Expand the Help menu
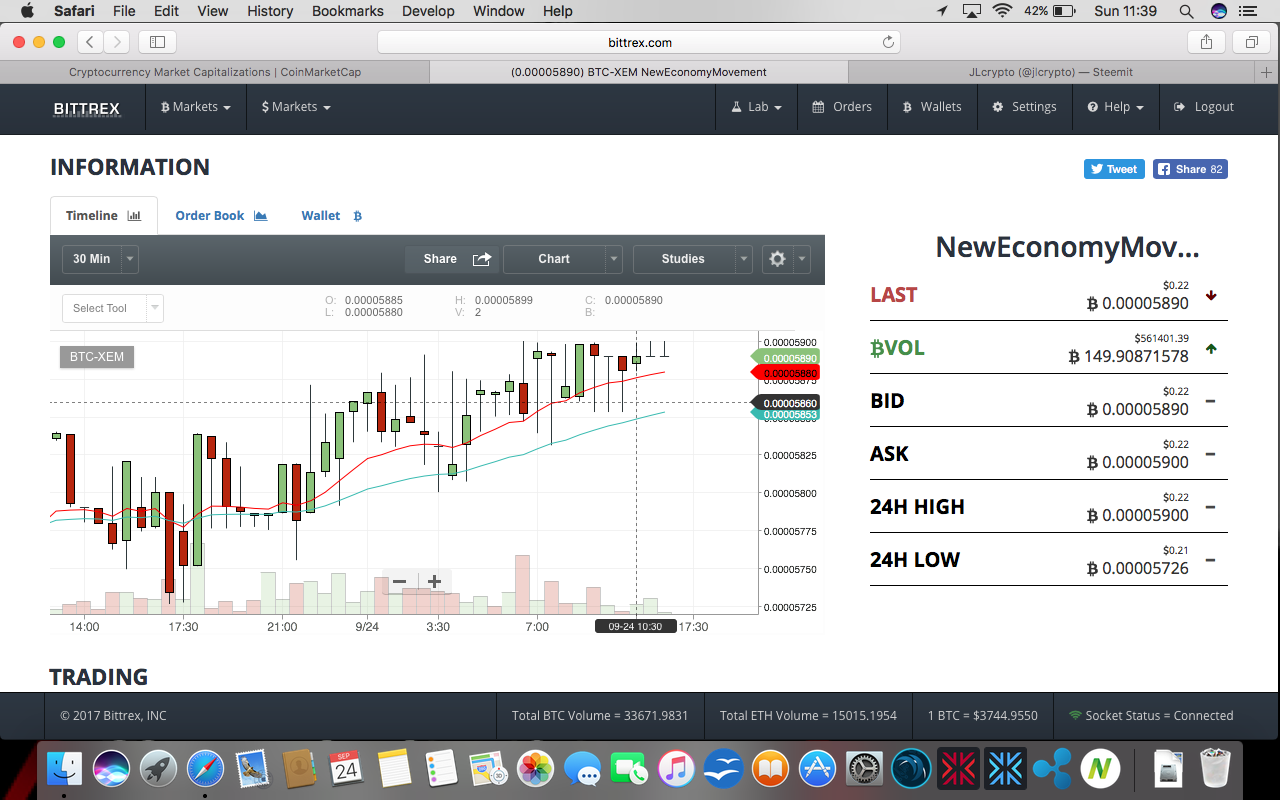1280x800 pixels. click(x=1115, y=107)
